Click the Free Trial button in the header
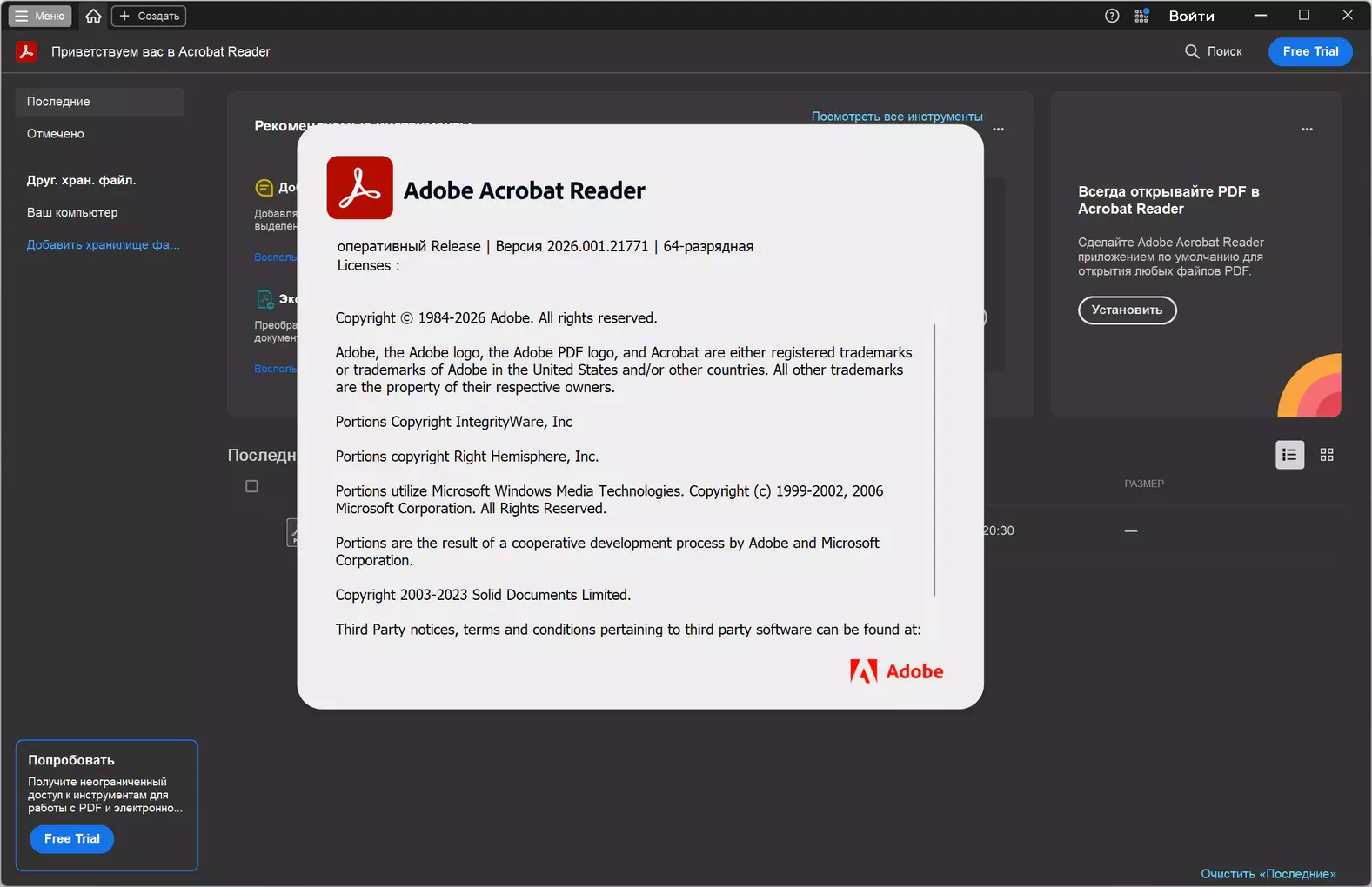The height and width of the screenshot is (887, 1372). point(1310,51)
